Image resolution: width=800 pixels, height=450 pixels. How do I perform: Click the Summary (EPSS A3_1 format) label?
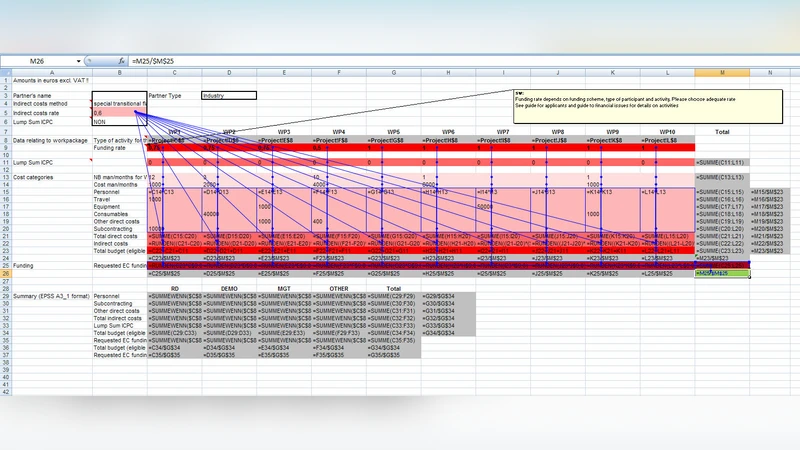(50, 296)
